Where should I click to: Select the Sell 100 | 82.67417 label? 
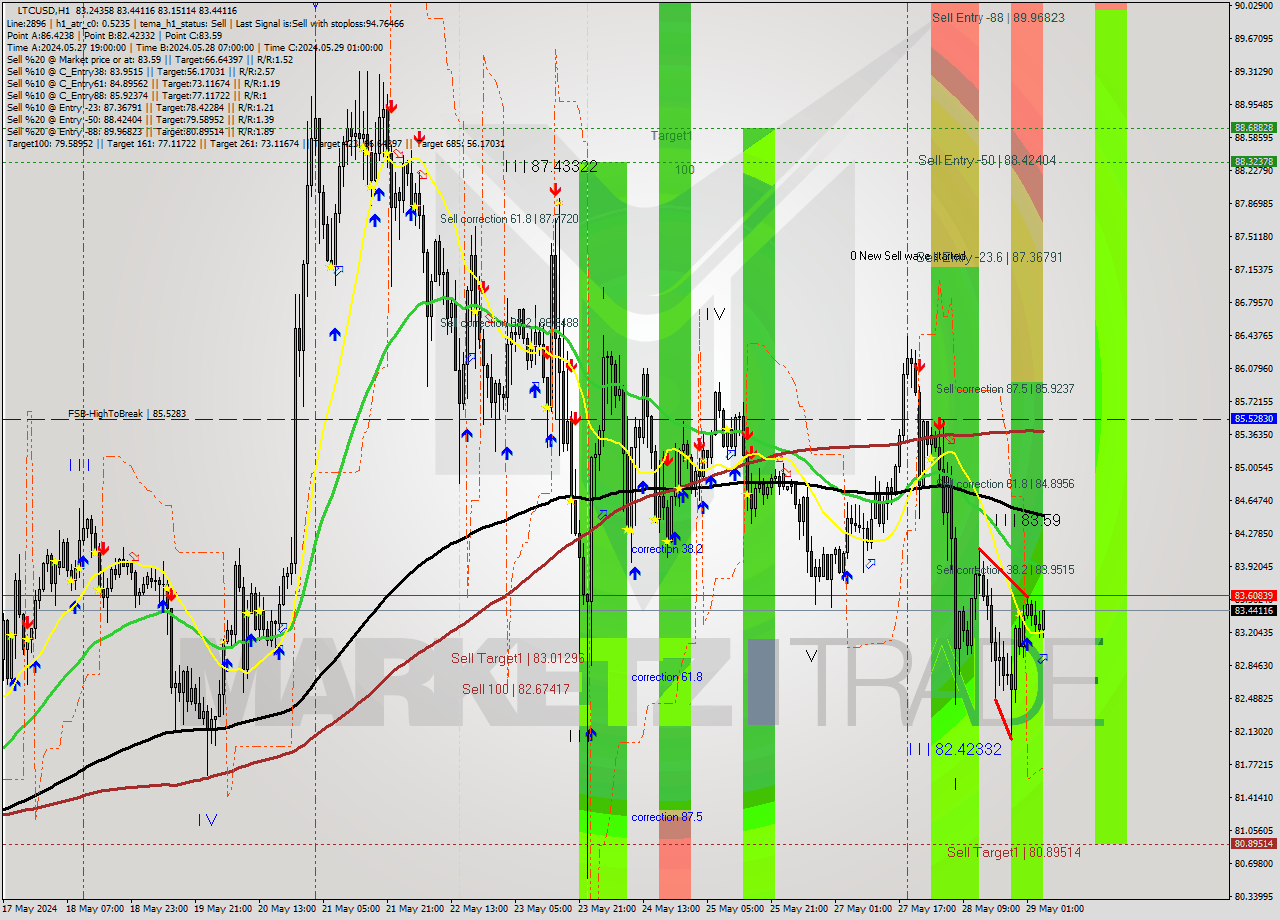pyautogui.click(x=516, y=690)
